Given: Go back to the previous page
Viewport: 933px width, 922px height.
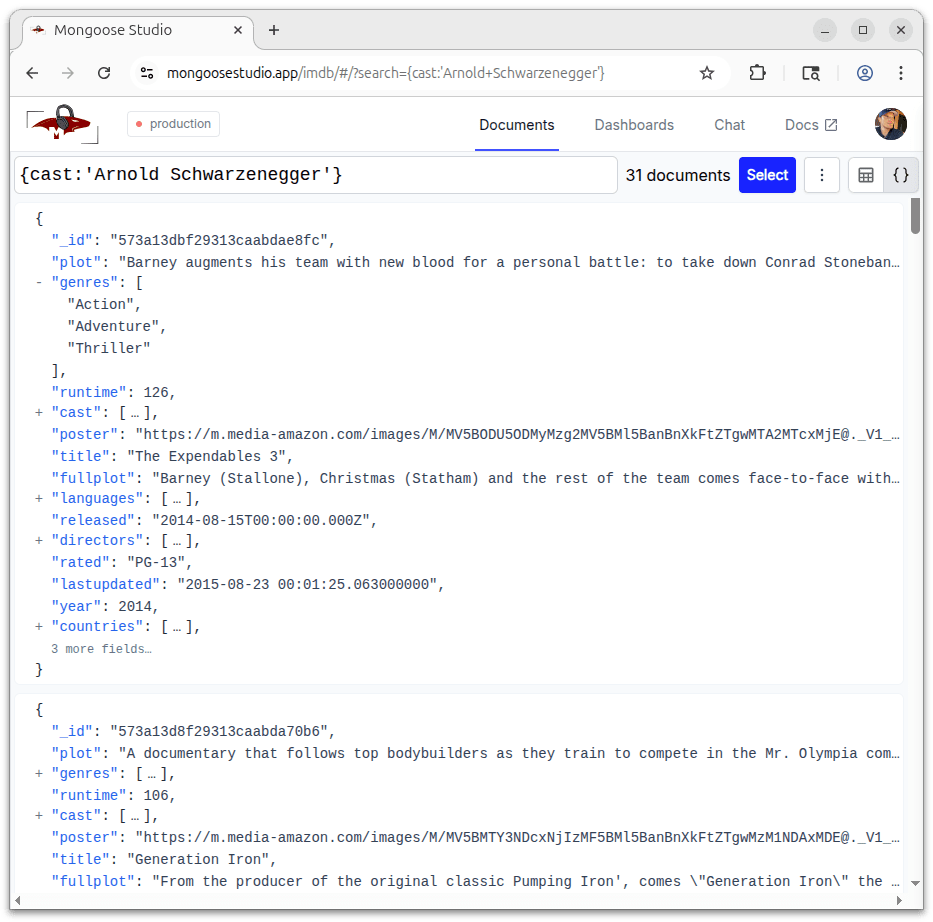Looking at the screenshot, I should [32, 73].
